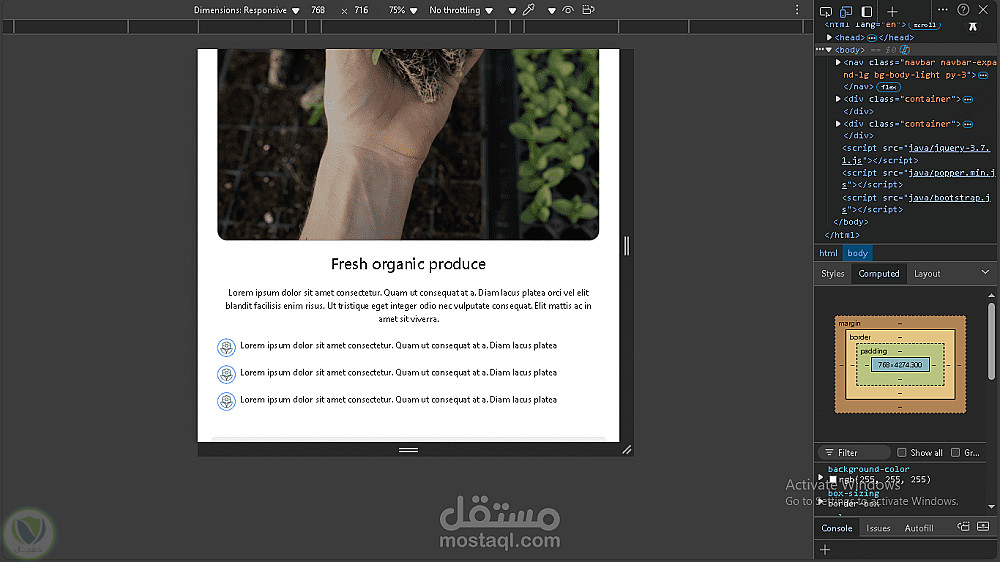Expand the head element node
The width and height of the screenshot is (1000, 562).
click(x=830, y=38)
